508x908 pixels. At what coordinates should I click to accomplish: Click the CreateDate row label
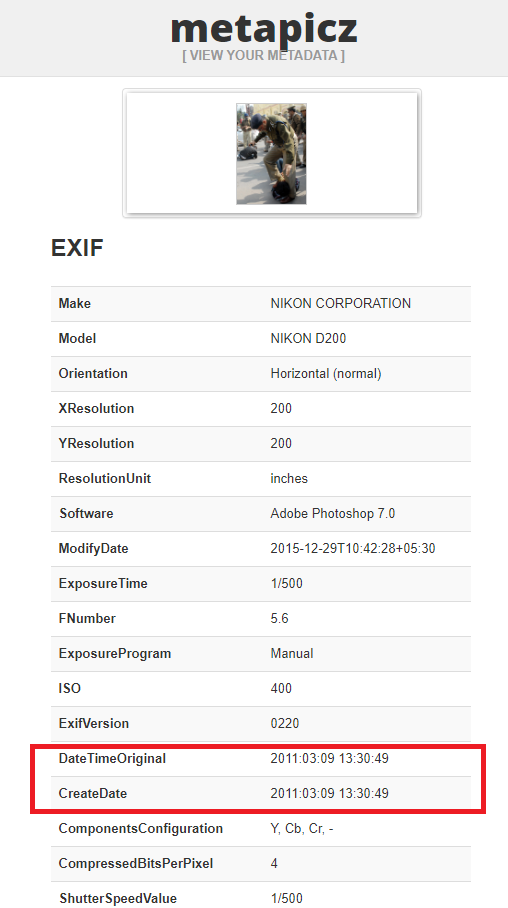(93, 793)
